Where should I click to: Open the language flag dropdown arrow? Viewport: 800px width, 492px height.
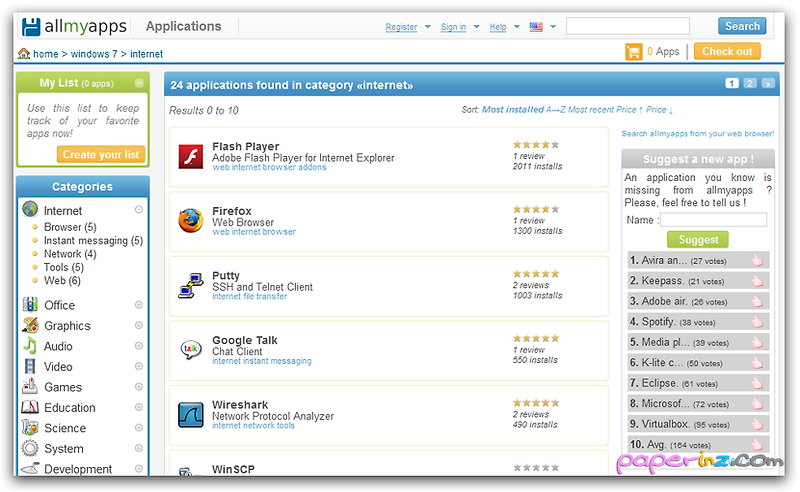tap(553, 27)
